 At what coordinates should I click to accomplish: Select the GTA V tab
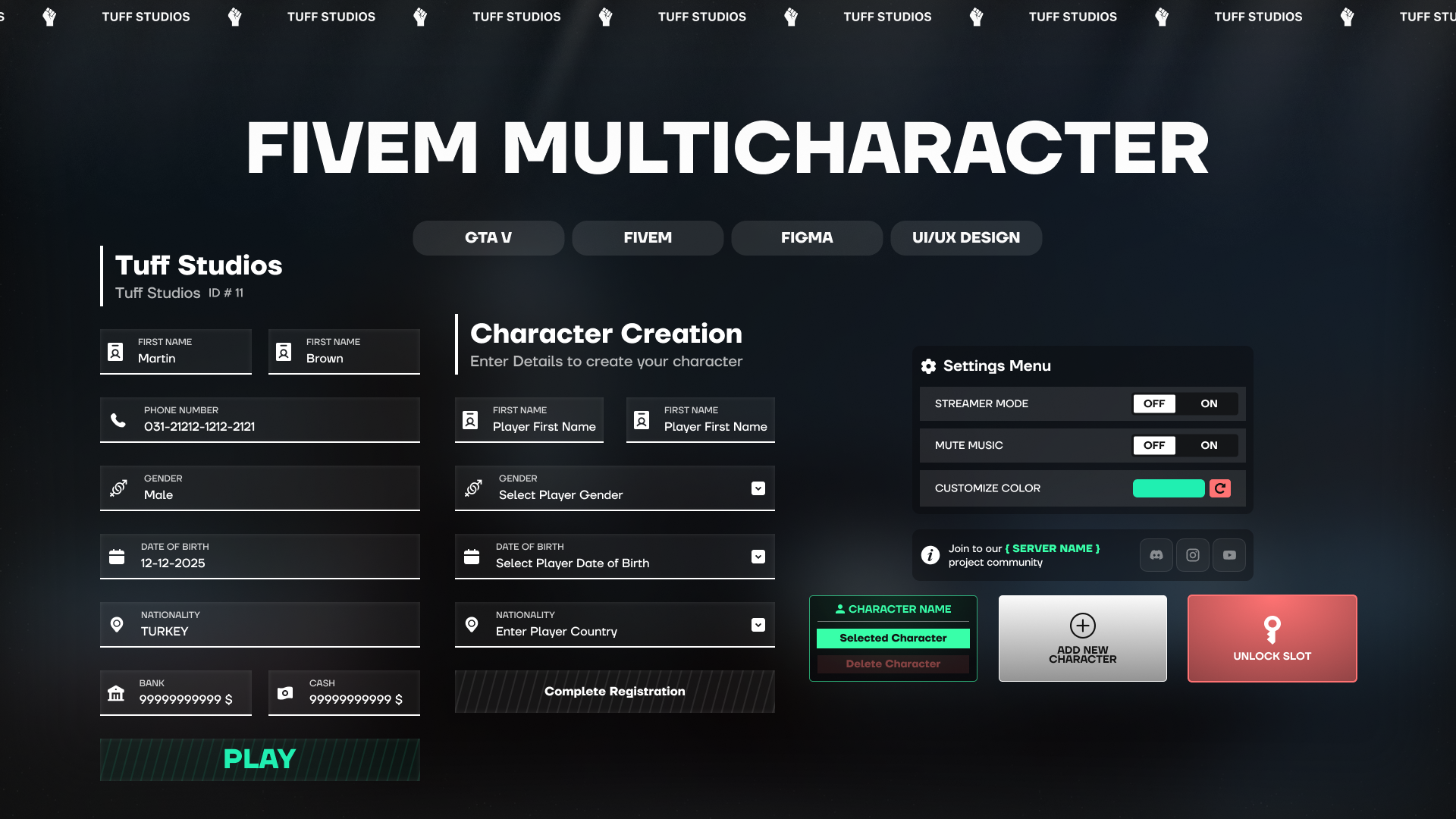[x=488, y=238]
